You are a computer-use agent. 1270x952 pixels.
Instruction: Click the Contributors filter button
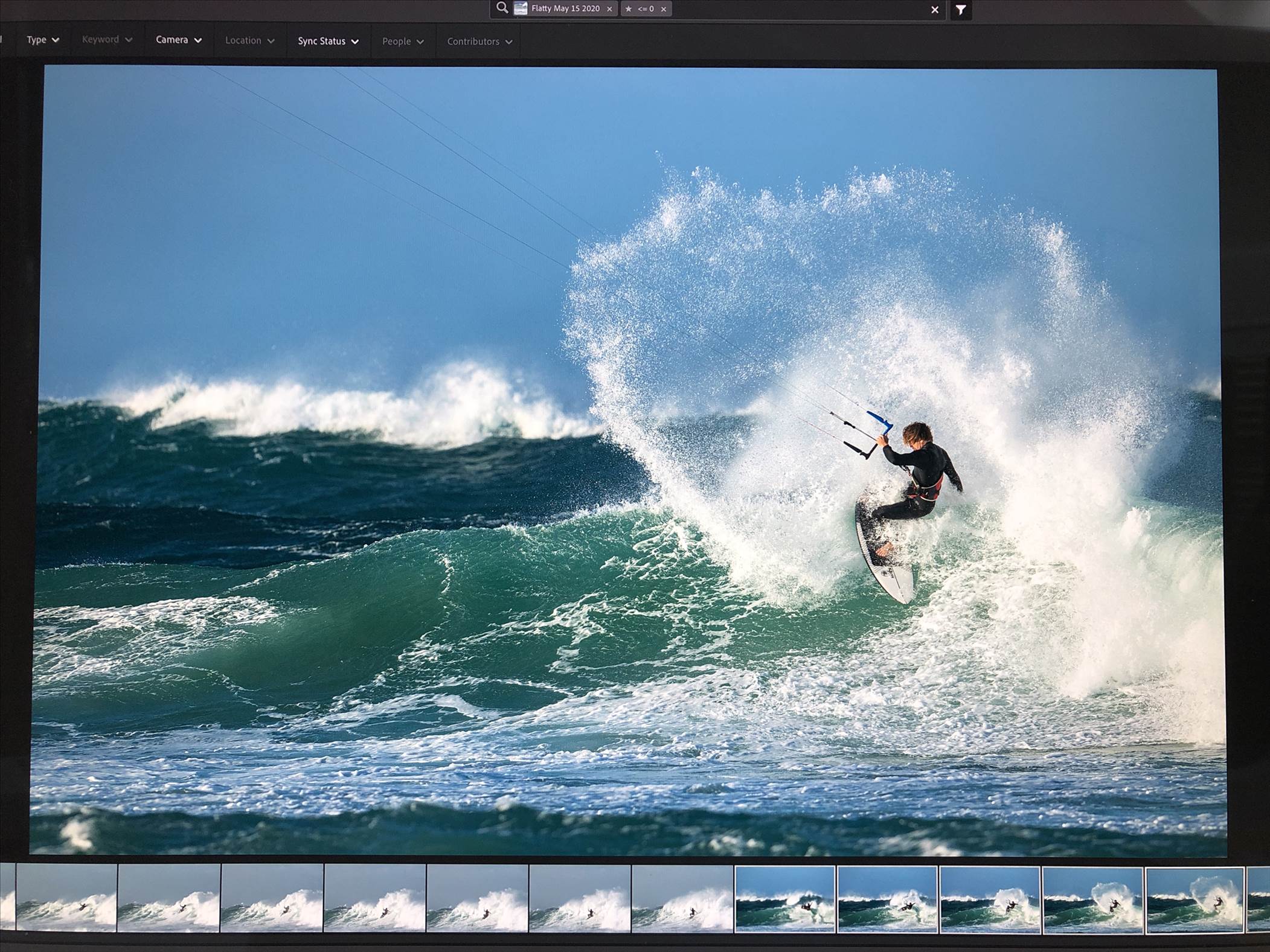[479, 42]
